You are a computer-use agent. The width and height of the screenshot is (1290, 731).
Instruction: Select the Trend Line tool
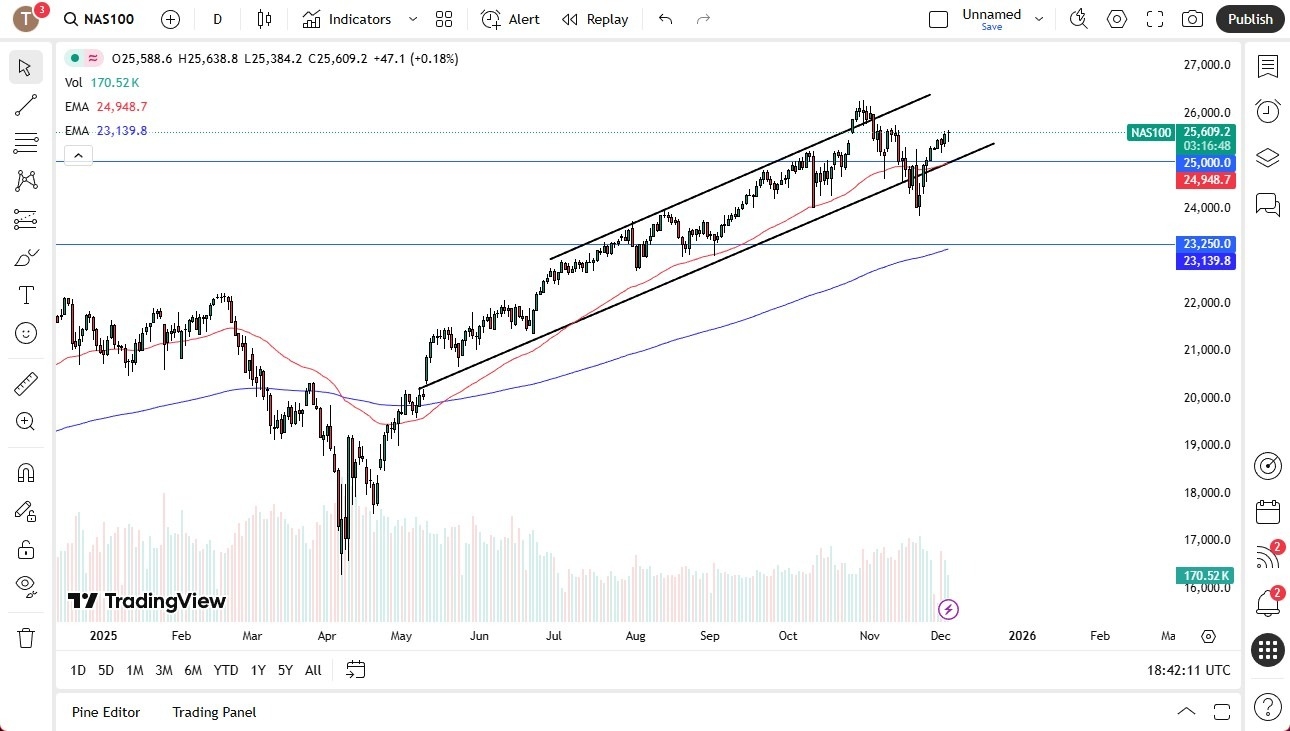(x=26, y=105)
